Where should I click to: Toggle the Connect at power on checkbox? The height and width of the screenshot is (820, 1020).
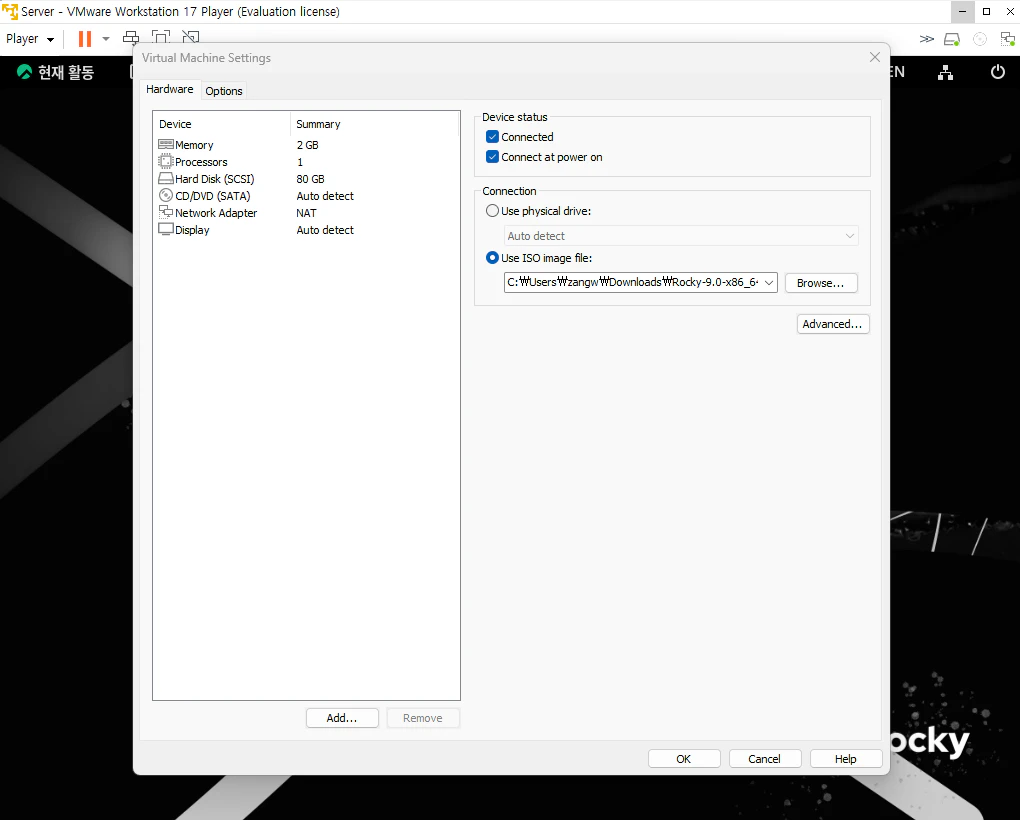tap(492, 157)
